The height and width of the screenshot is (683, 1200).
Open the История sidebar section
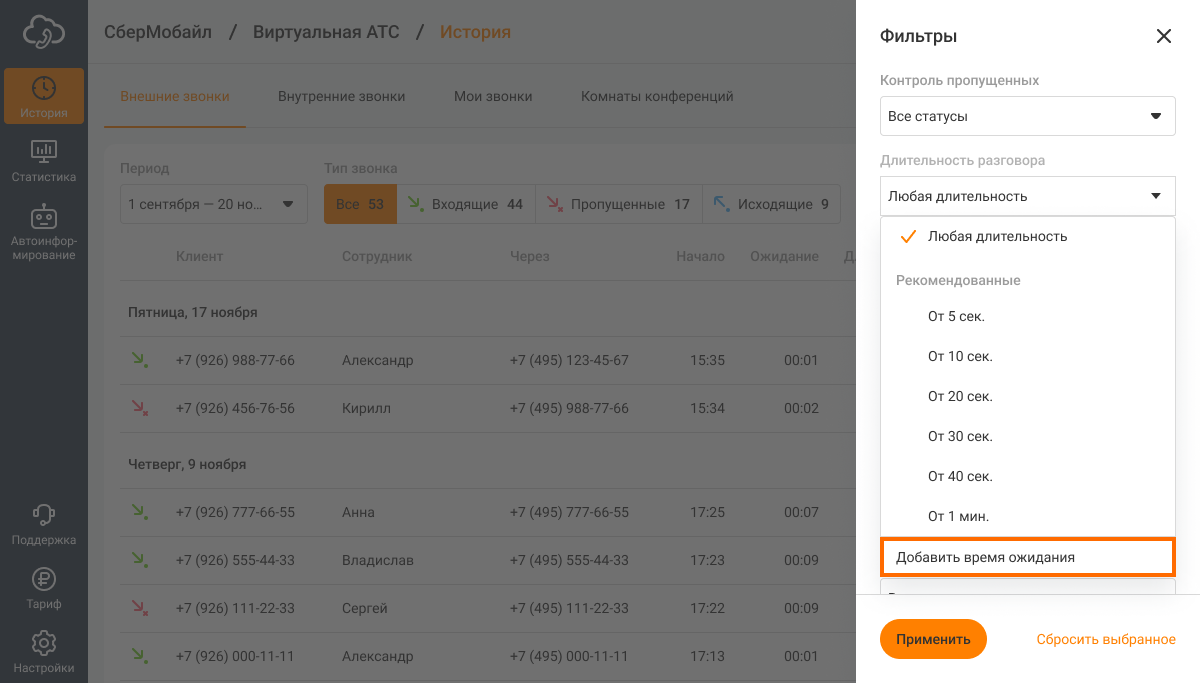44,96
